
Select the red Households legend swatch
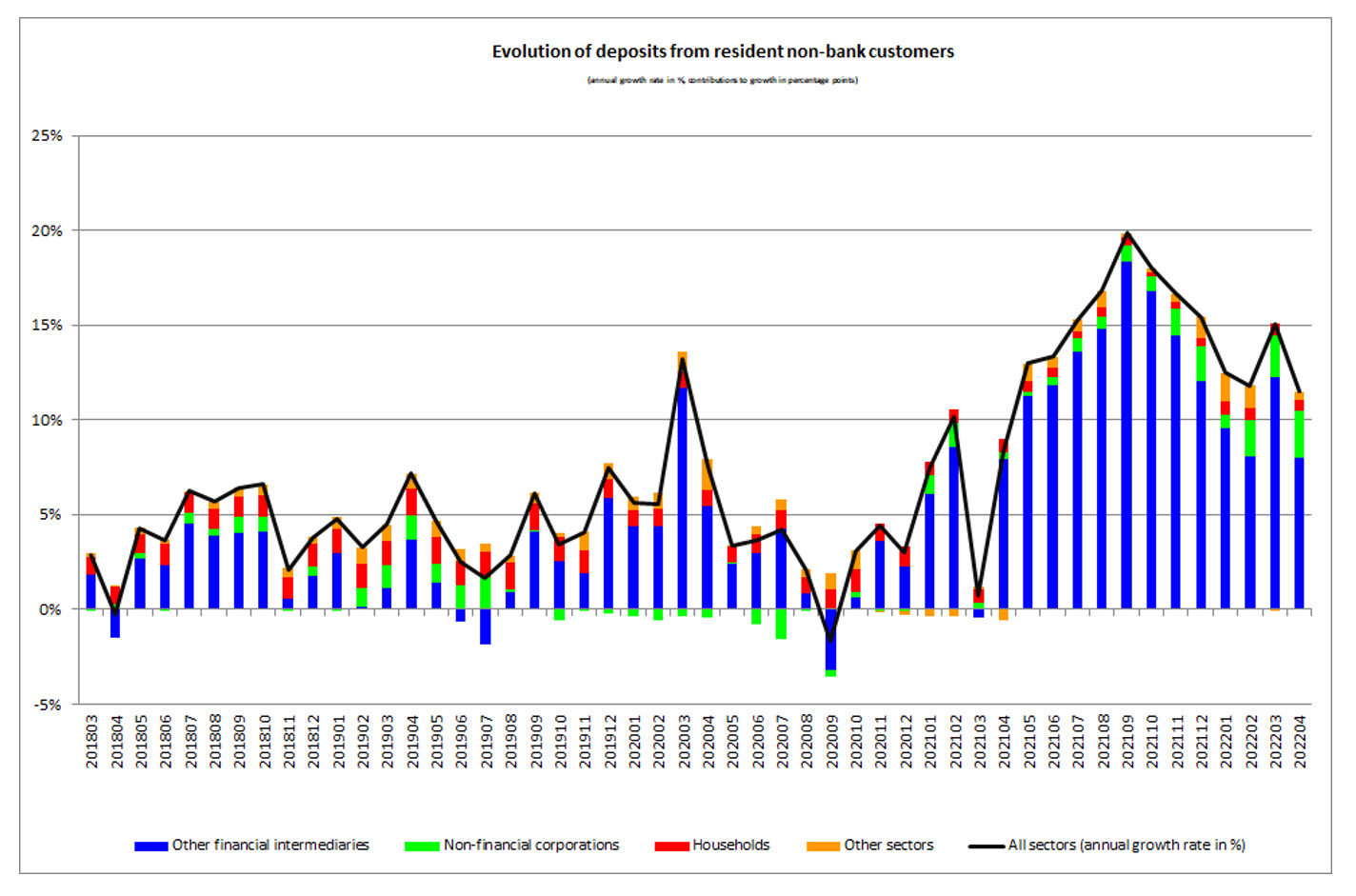pyautogui.click(x=671, y=846)
